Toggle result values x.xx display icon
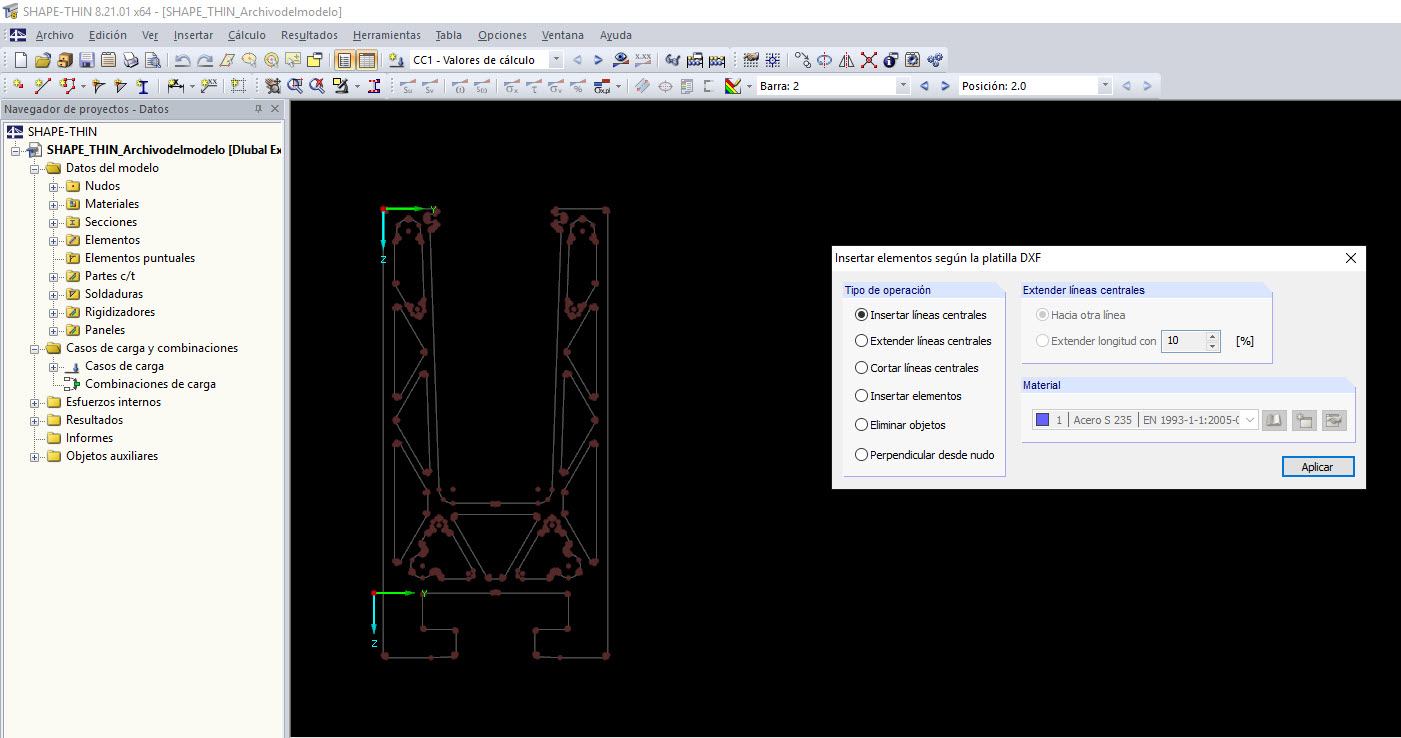This screenshot has width=1401, height=738. click(643, 60)
